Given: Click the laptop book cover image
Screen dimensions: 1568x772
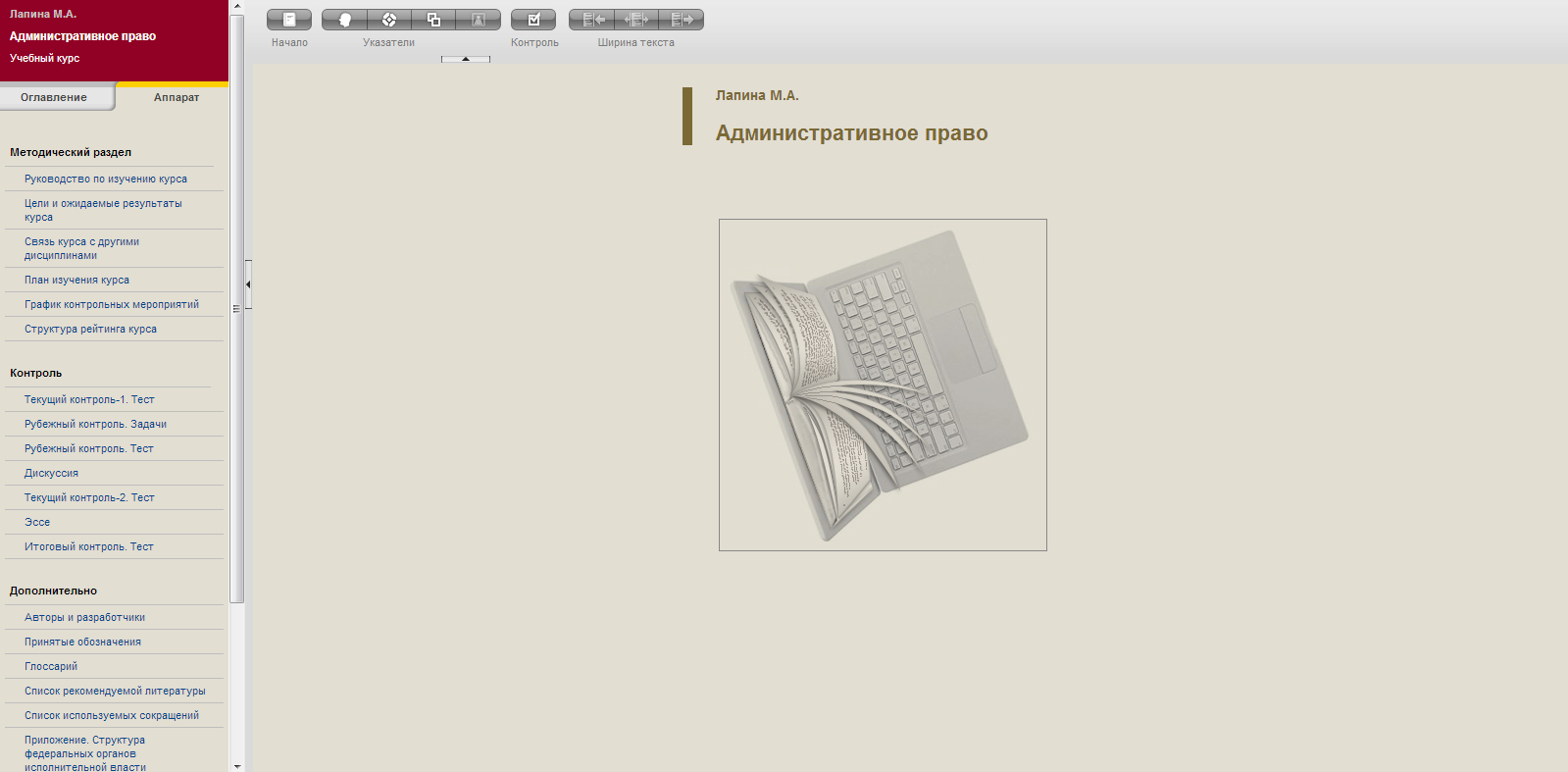Looking at the screenshot, I should coord(883,385).
